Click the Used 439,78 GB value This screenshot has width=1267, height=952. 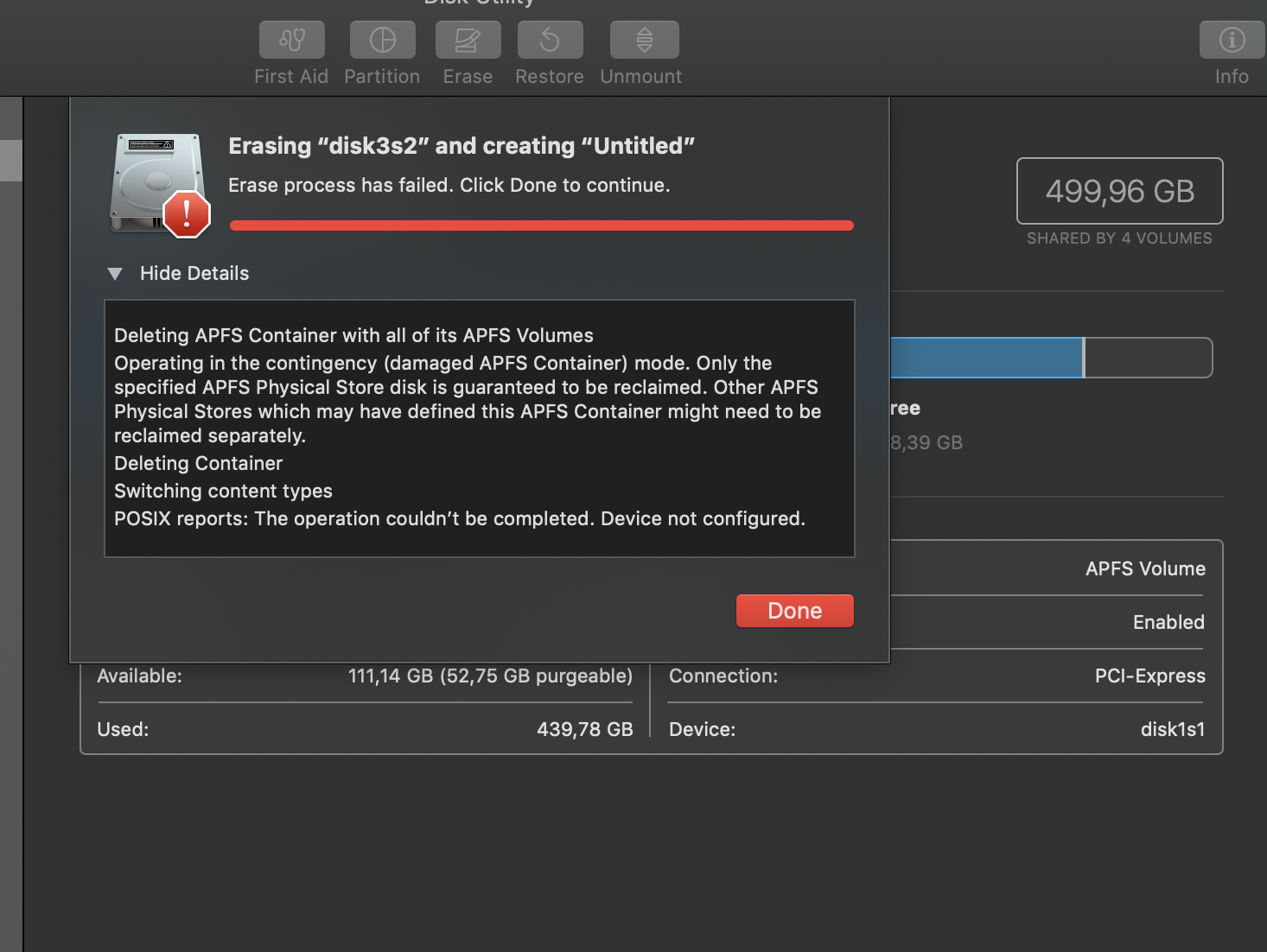584,730
